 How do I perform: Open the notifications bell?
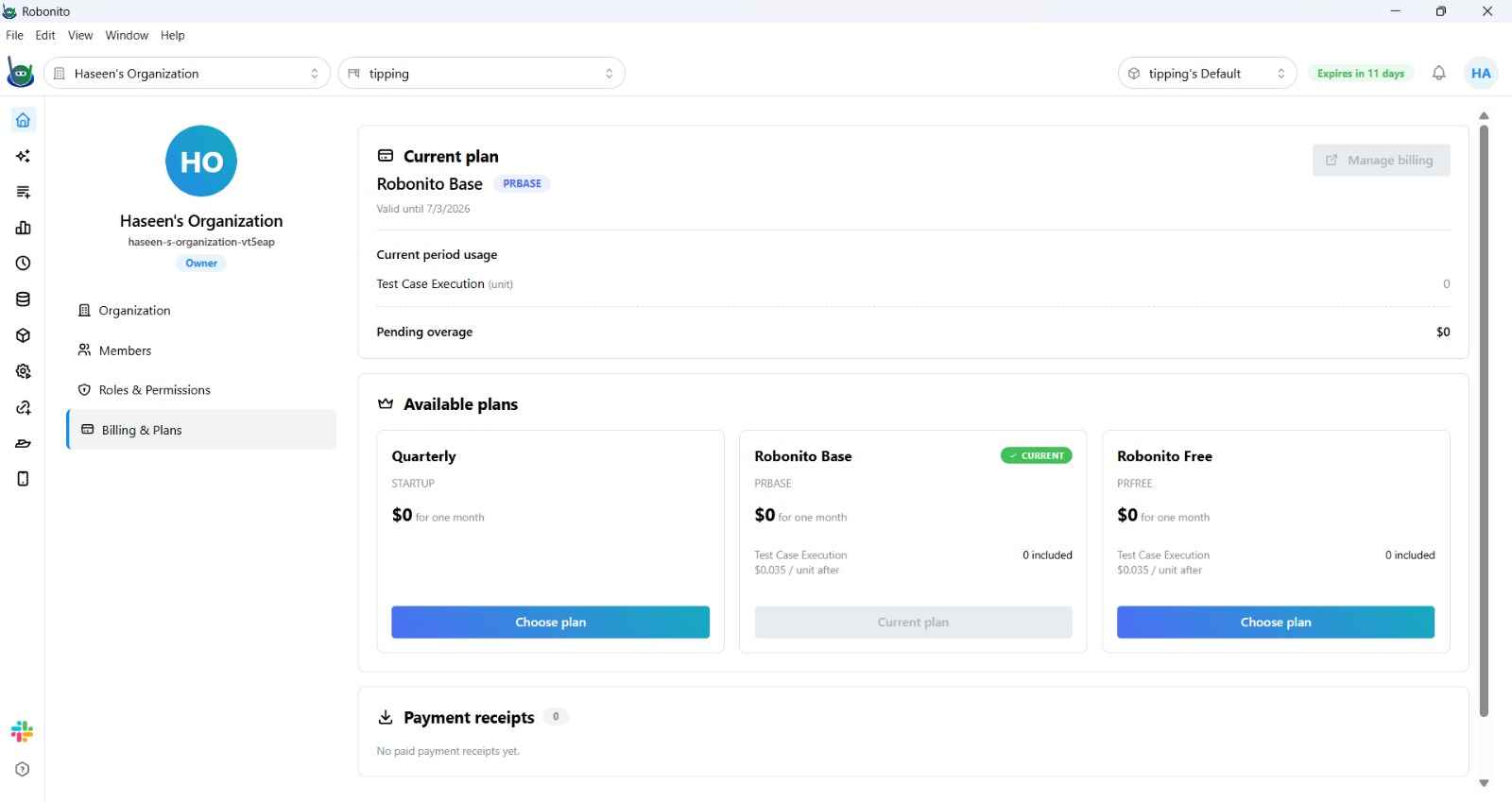(x=1438, y=73)
